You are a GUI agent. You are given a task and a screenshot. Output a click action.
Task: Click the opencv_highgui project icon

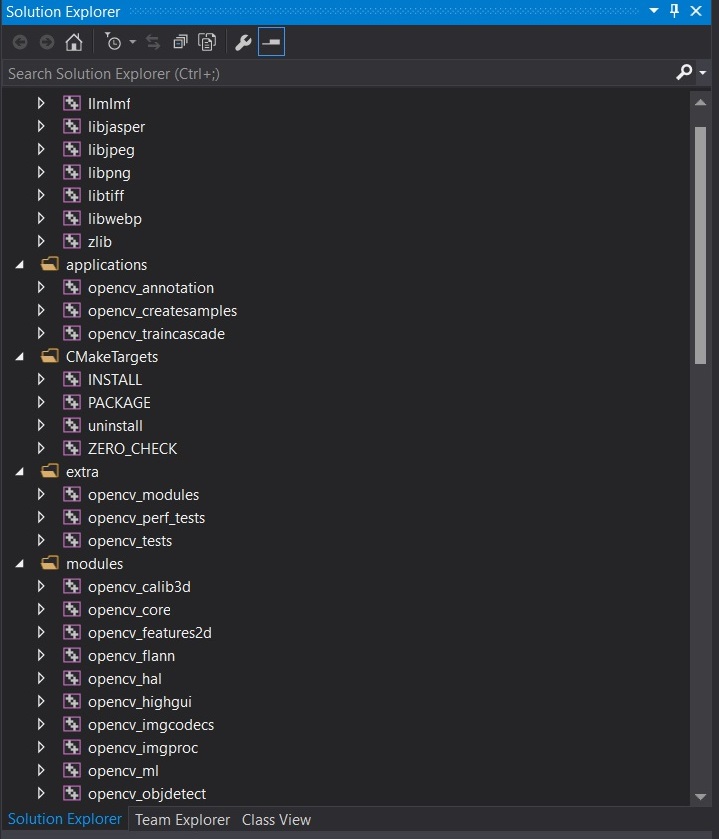coord(72,701)
